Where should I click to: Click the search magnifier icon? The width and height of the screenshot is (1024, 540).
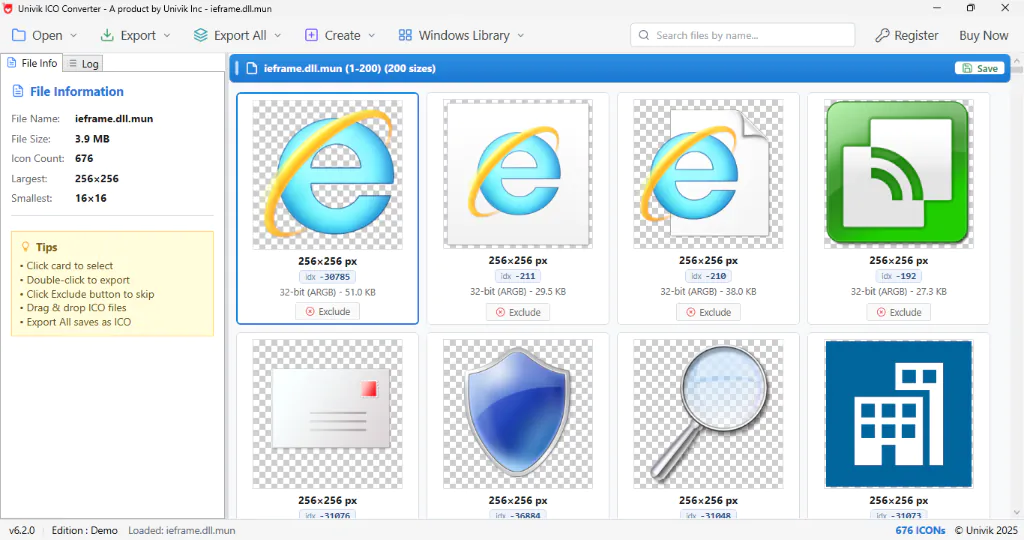click(644, 35)
